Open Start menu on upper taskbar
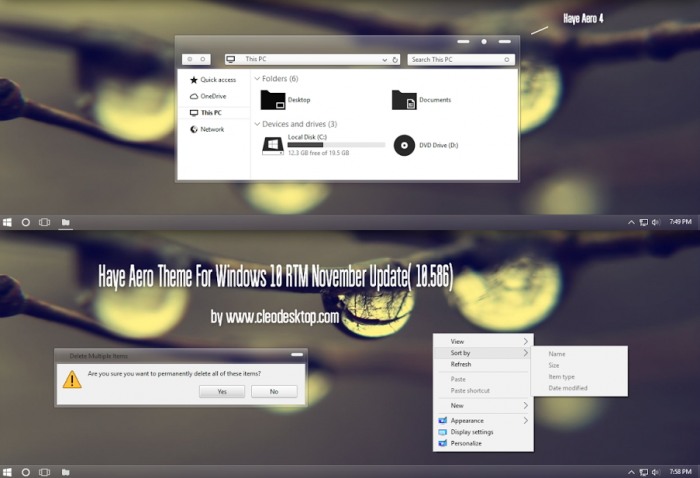 [7, 222]
